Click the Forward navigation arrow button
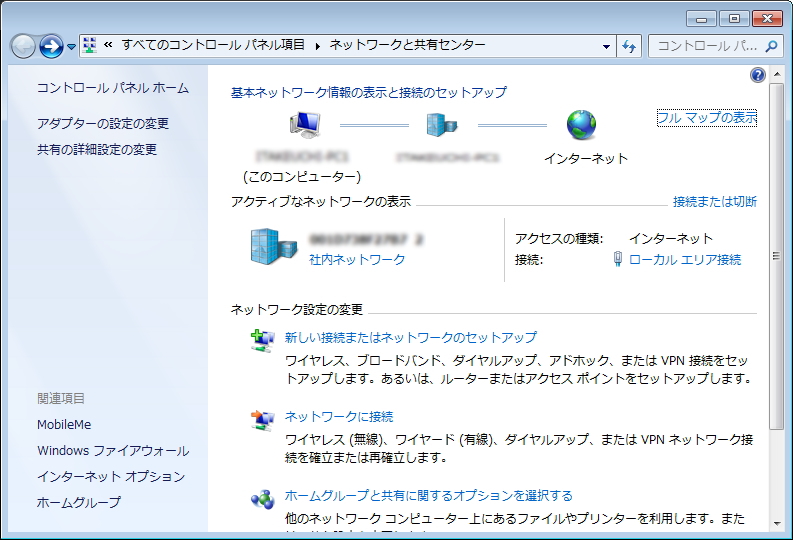The width and height of the screenshot is (793, 540). (x=51, y=47)
